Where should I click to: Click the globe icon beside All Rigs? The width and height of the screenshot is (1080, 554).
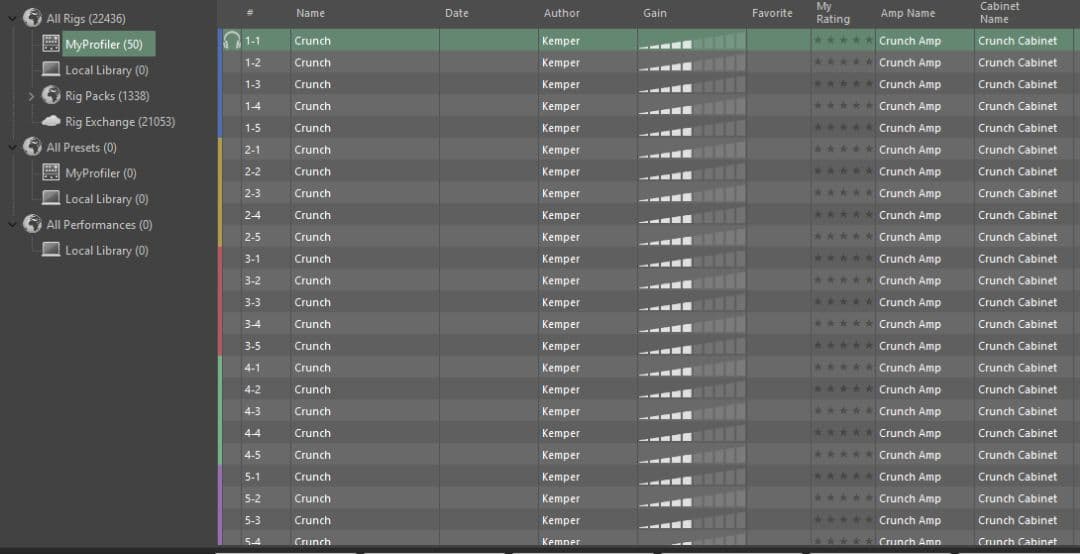pos(33,18)
